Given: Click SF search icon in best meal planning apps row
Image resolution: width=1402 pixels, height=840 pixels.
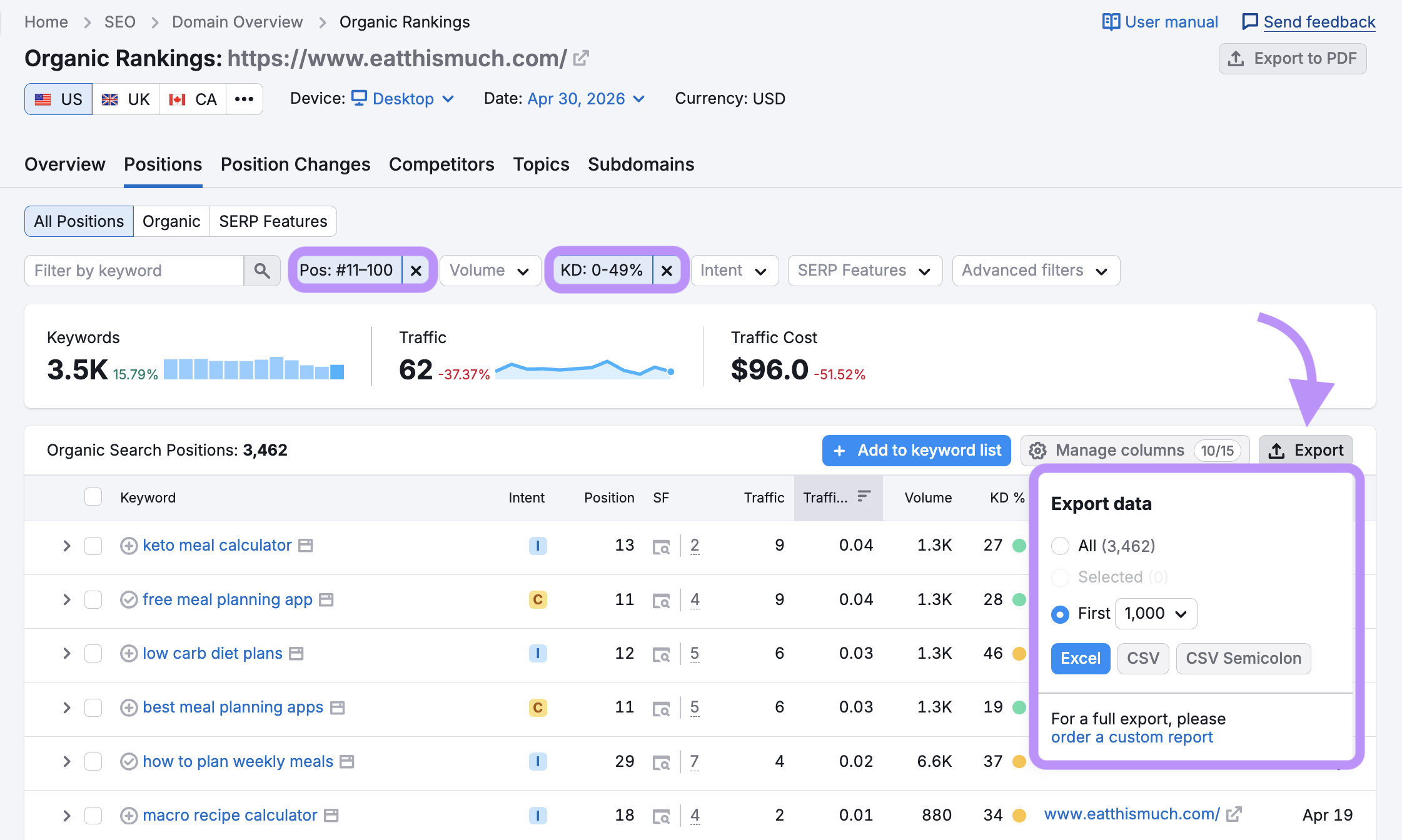Looking at the screenshot, I should tap(661, 709).
